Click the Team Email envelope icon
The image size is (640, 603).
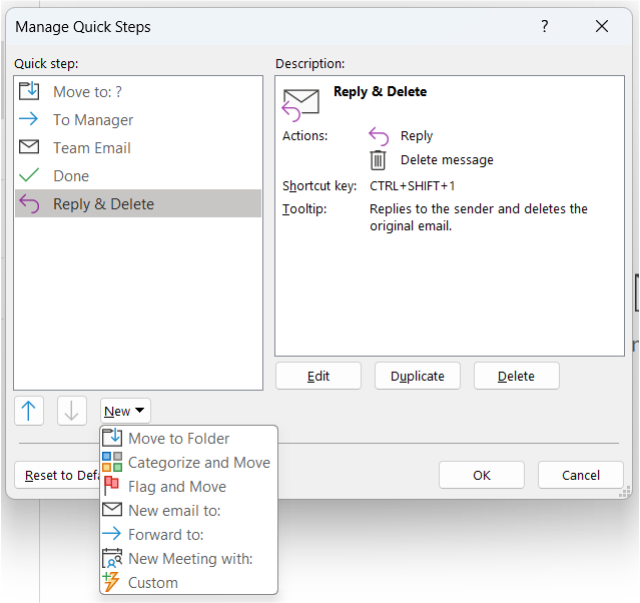coord(30,147)
